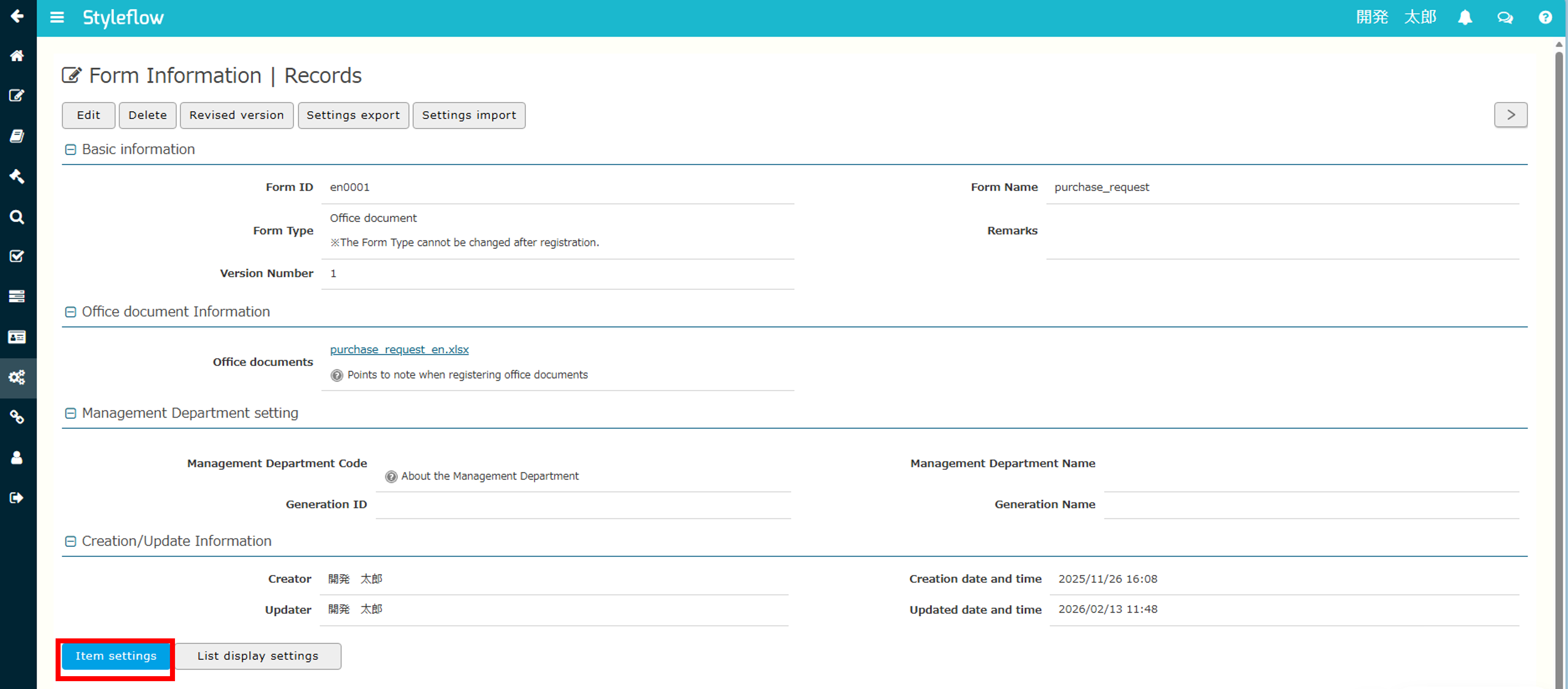
Task: Open Points to note when registering office documents
Action: (x=468, y=375)
